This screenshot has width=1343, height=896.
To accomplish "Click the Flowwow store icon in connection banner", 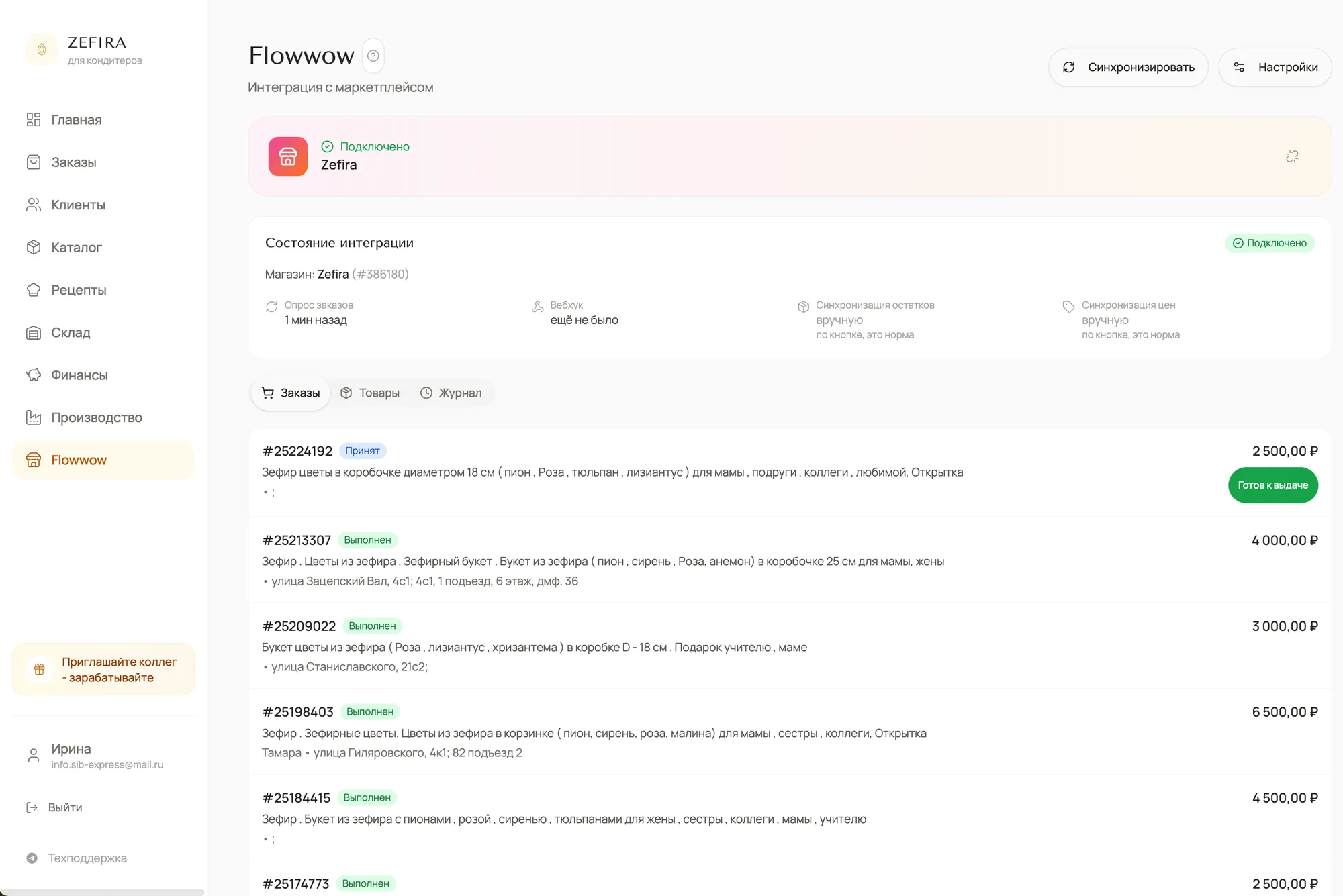I will 288,156.
